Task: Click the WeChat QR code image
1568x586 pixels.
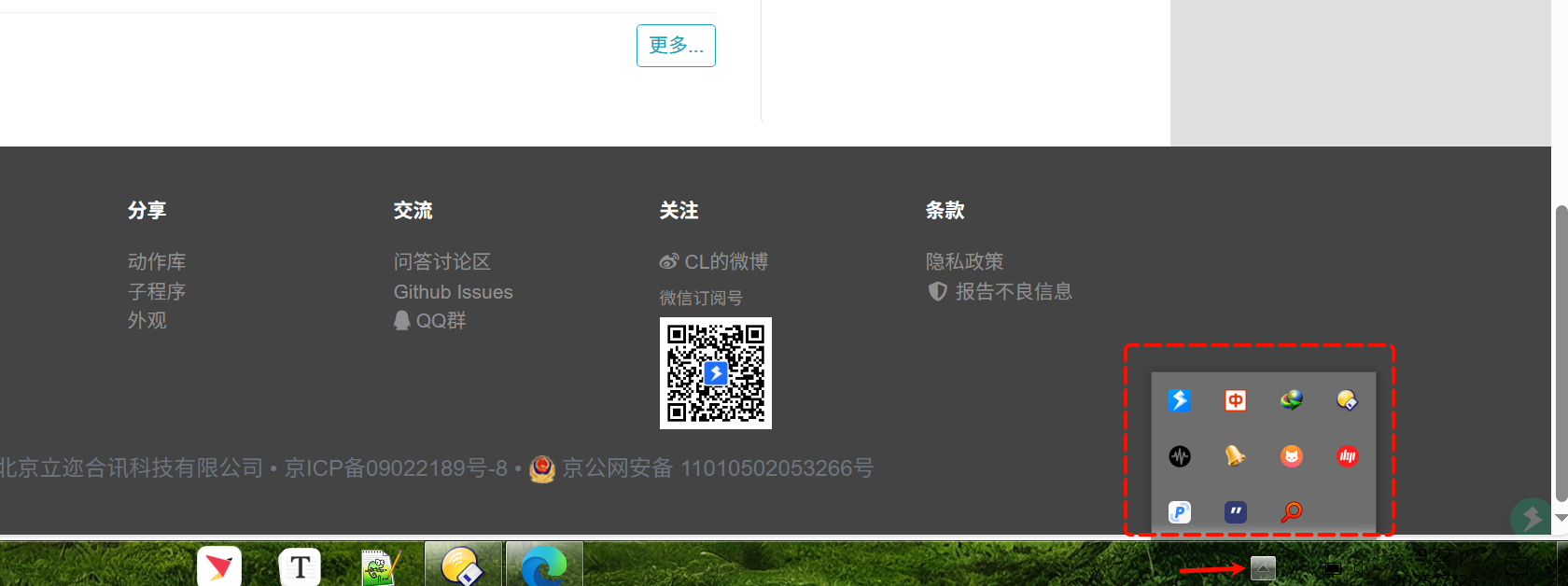Action: [716, 373]
